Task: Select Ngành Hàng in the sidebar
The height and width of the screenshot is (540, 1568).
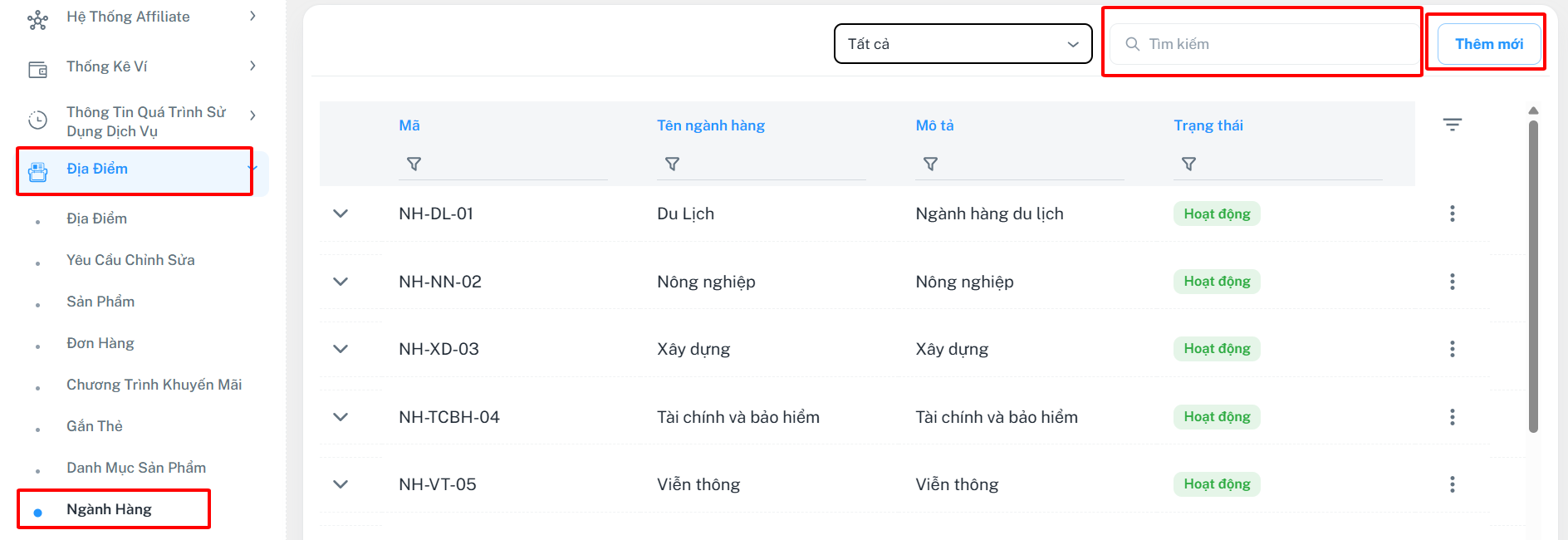Action: (x=109, y=509)
